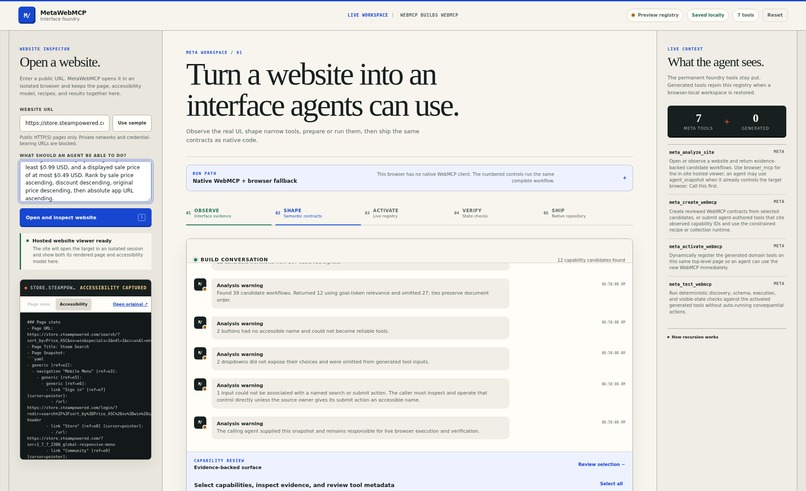Image resolution: width=806 pixels, height=491 pixels.
Task: Expand the Run Path panel plus icon
Action: (x=625, y=178)
